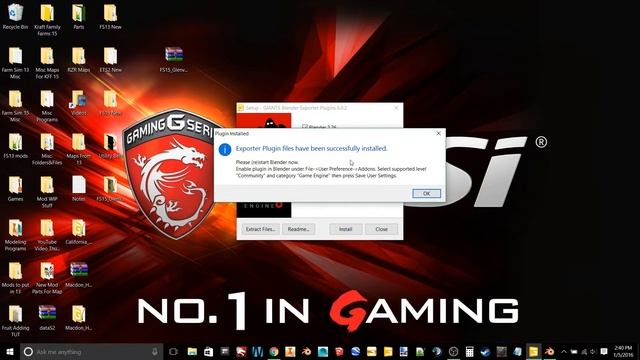
Task: Click the Cortana microphone icon
Action: tap(155, 351)
